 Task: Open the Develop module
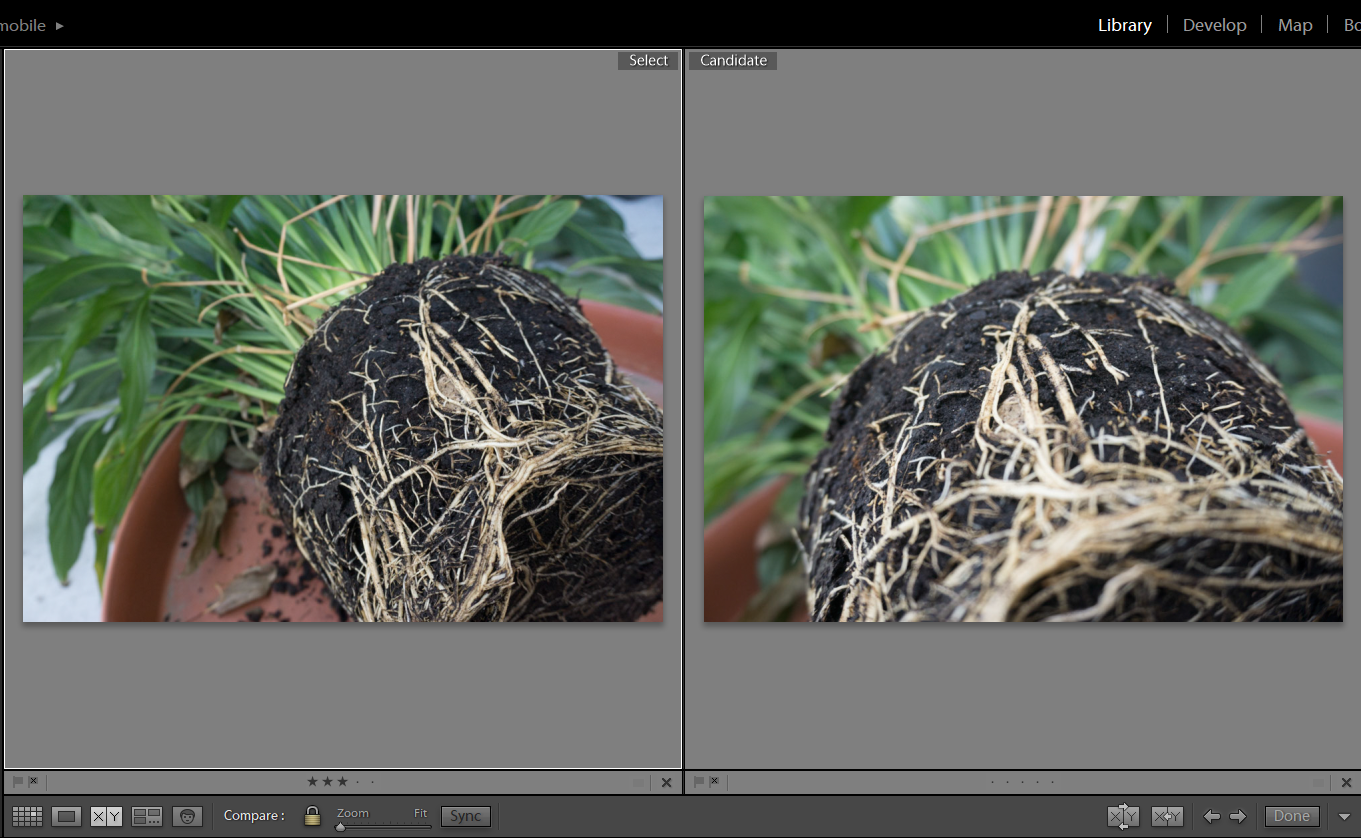(1214, 25)
